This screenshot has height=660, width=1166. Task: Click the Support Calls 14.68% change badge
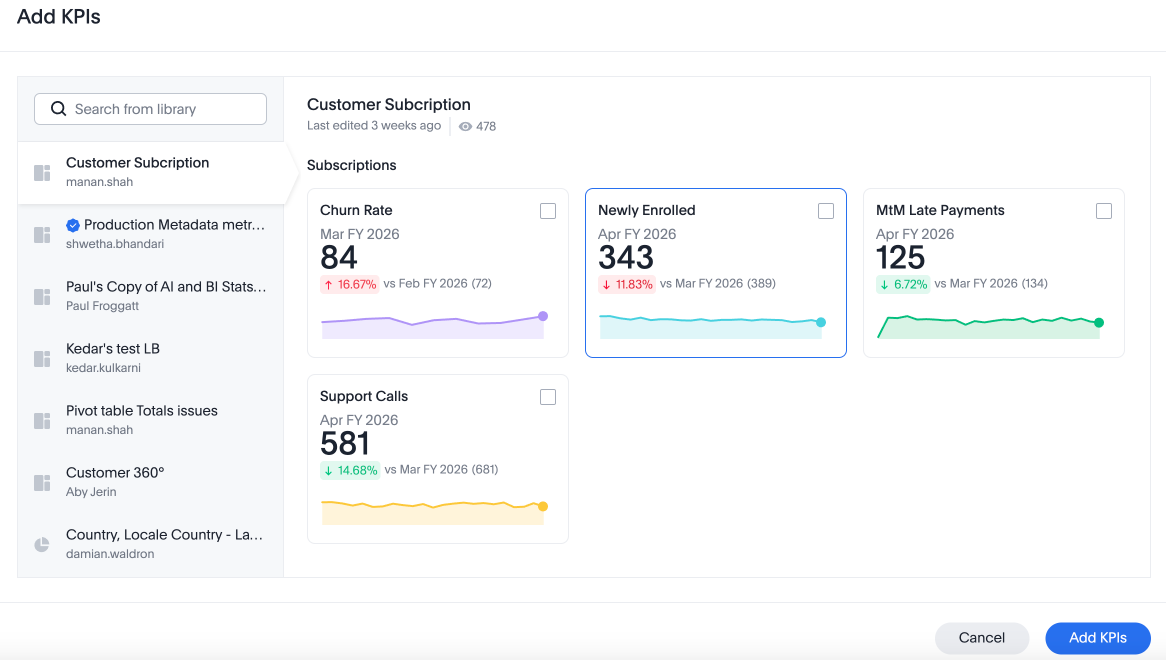pyautogui.click(x=350, y=470)
